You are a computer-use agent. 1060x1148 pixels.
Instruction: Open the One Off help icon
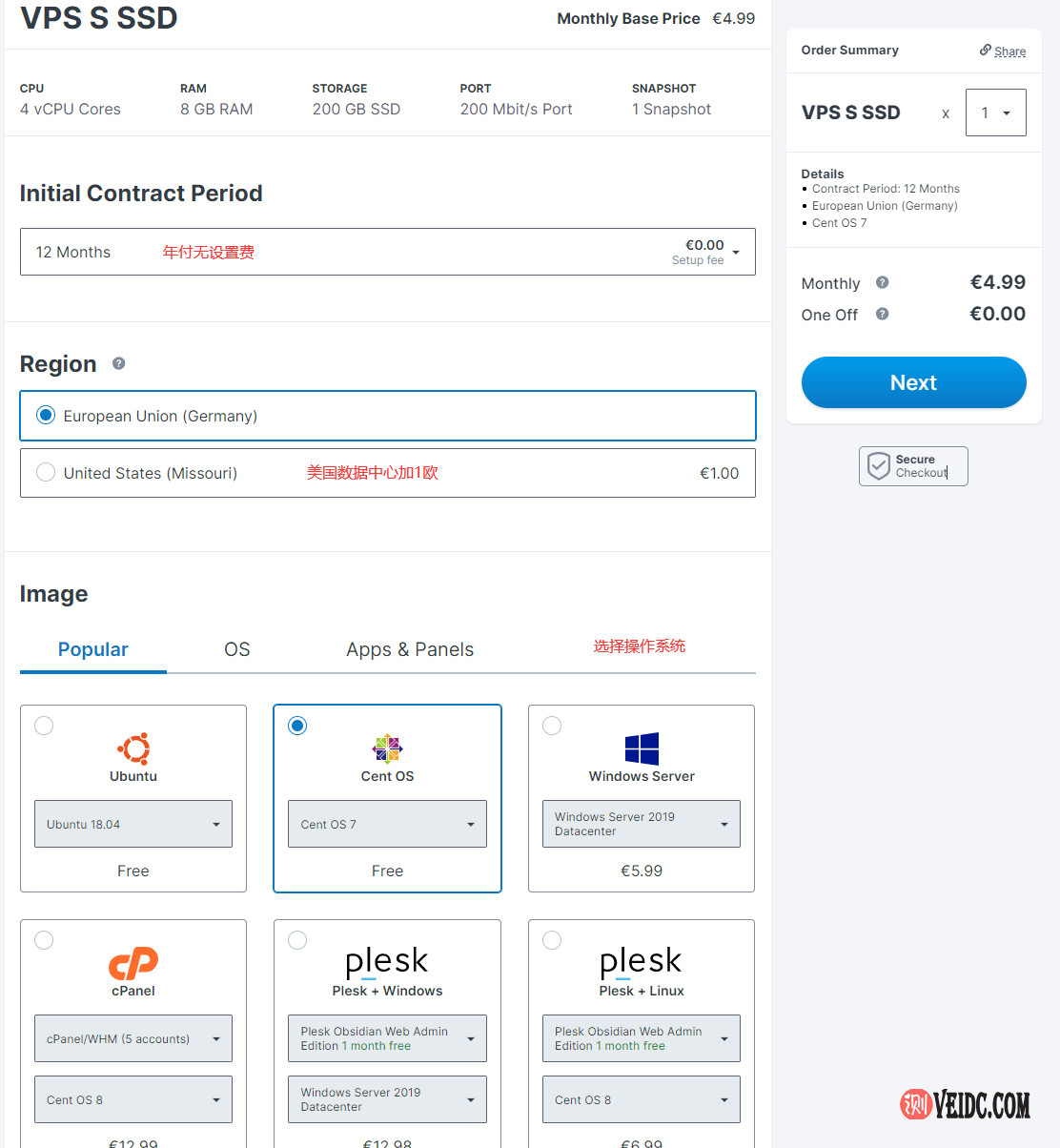883,314
